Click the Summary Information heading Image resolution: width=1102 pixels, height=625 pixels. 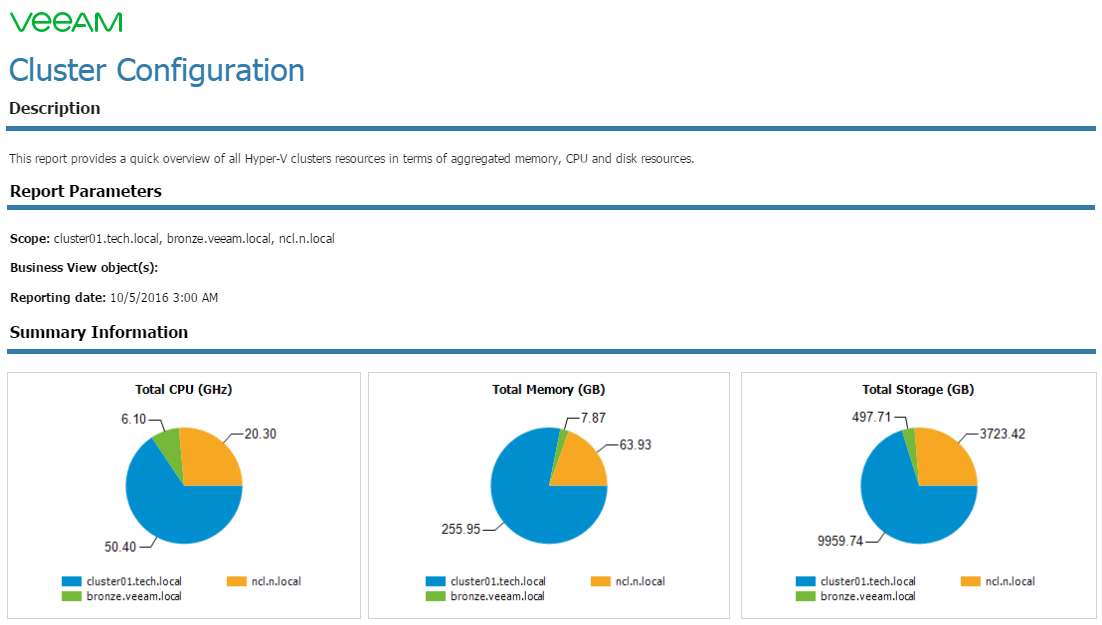pyautogui.click(x=99, y=333)
